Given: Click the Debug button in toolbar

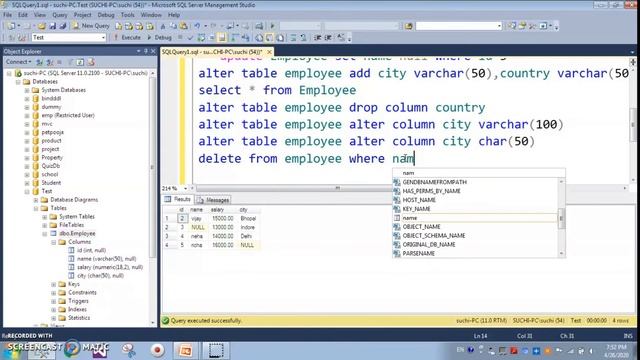Looking at the screenshot, I should [x=159, y=38].
